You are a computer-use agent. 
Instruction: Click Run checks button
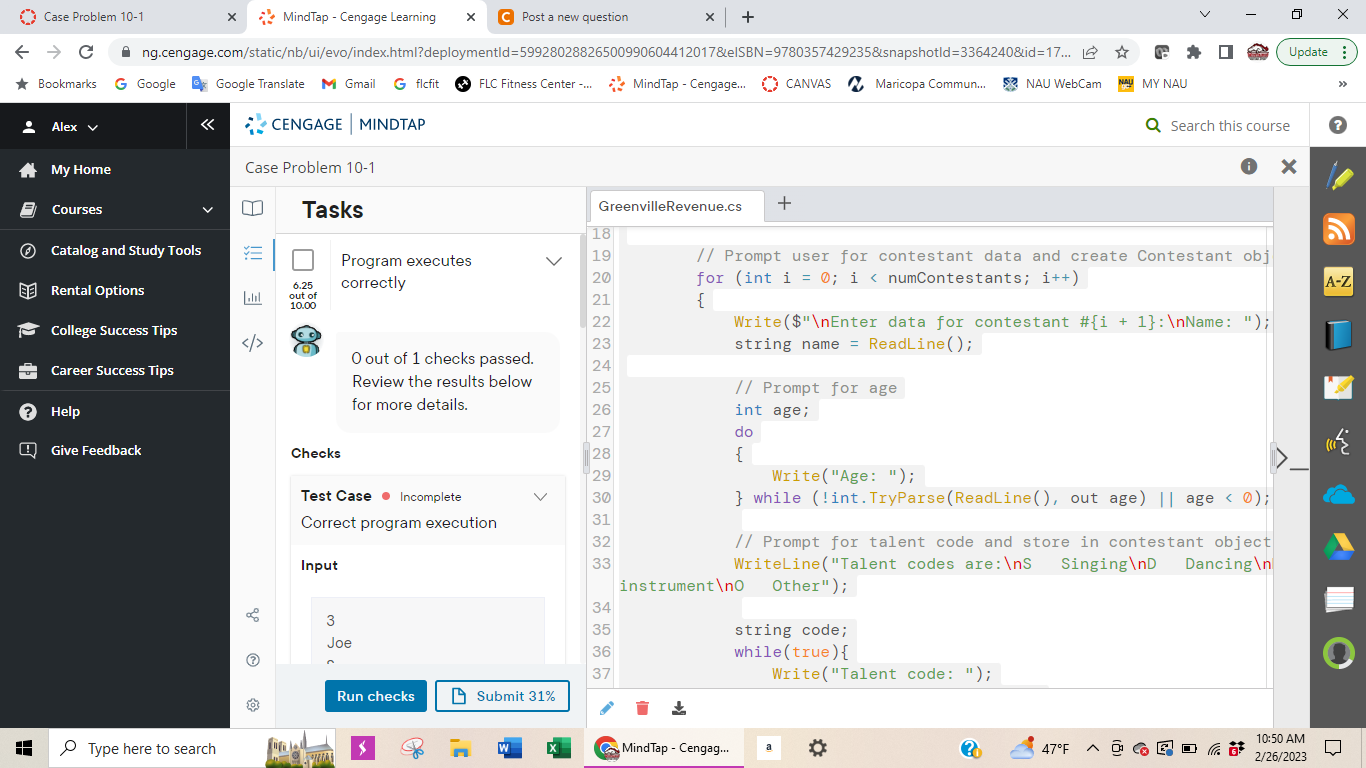pyautogui.click(x=376, y=696)
